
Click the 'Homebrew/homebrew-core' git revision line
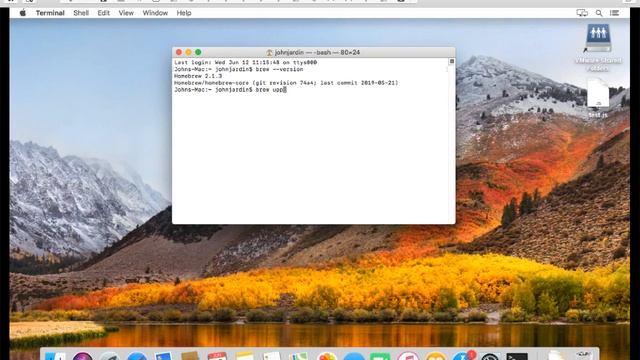[x=286, y=83]
